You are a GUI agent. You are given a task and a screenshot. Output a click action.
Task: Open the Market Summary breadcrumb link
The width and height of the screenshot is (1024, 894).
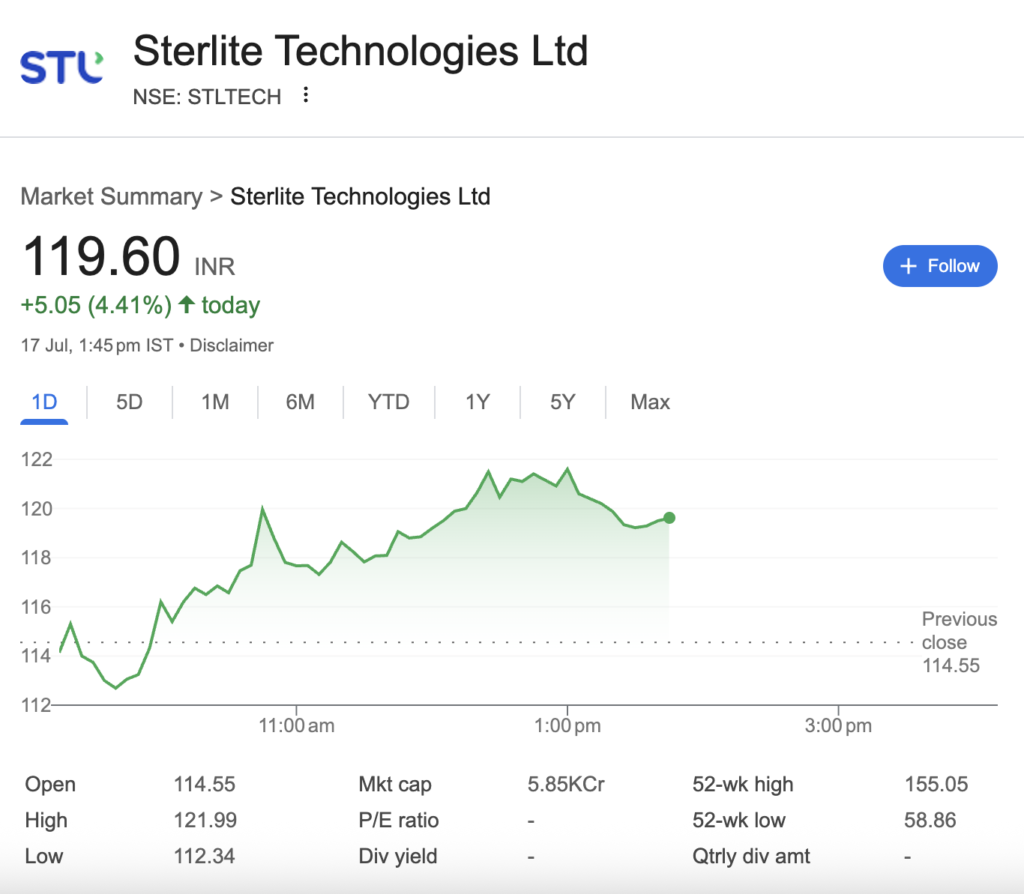tap(112, 197)
